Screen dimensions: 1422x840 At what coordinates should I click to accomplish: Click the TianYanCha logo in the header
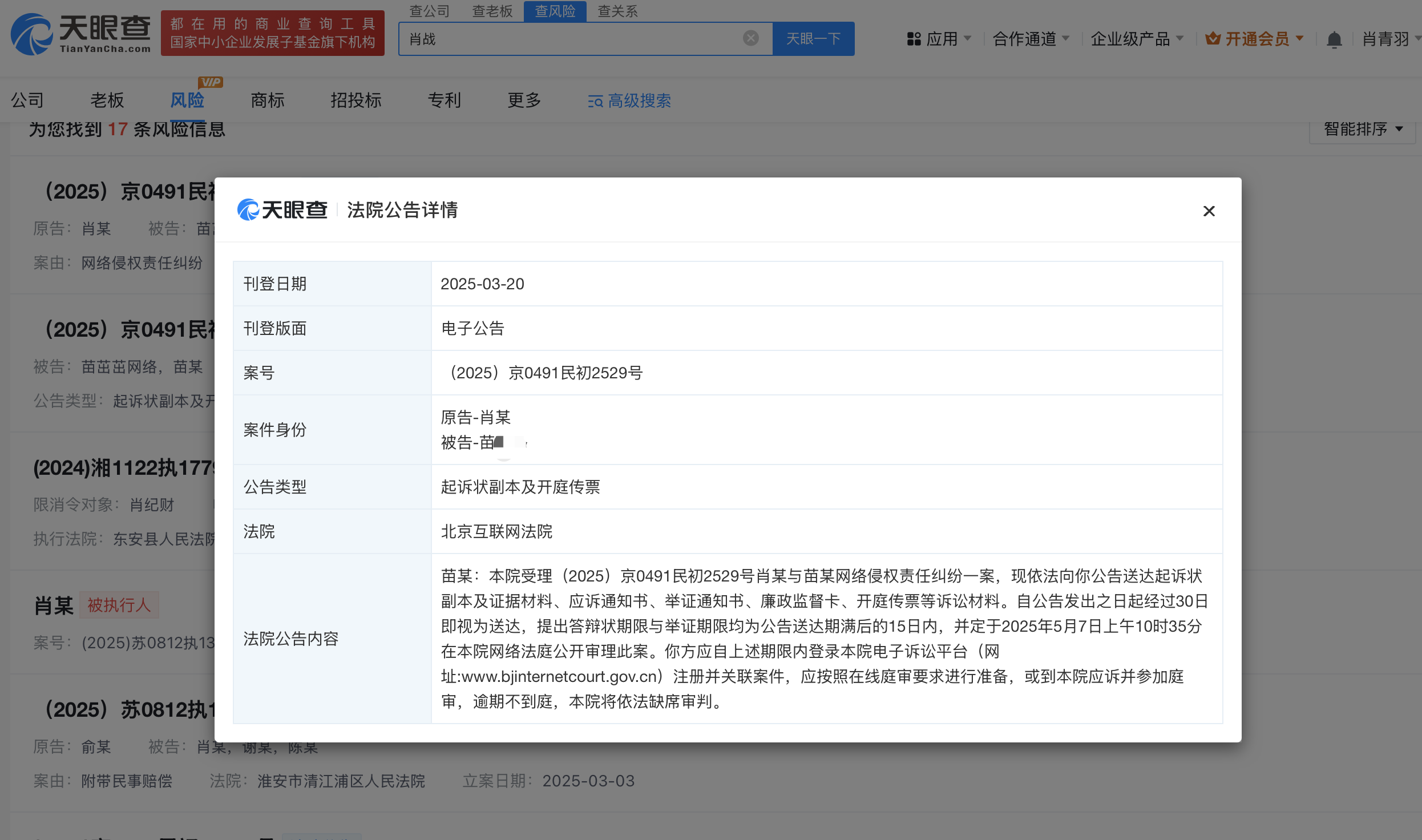[81, 34]
